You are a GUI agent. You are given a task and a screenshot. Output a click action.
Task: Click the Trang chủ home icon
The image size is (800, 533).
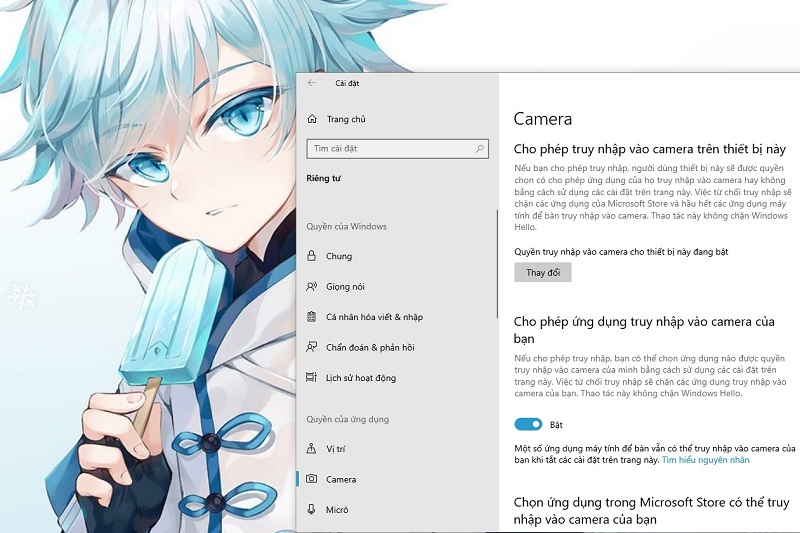click(x=312, y=119)
